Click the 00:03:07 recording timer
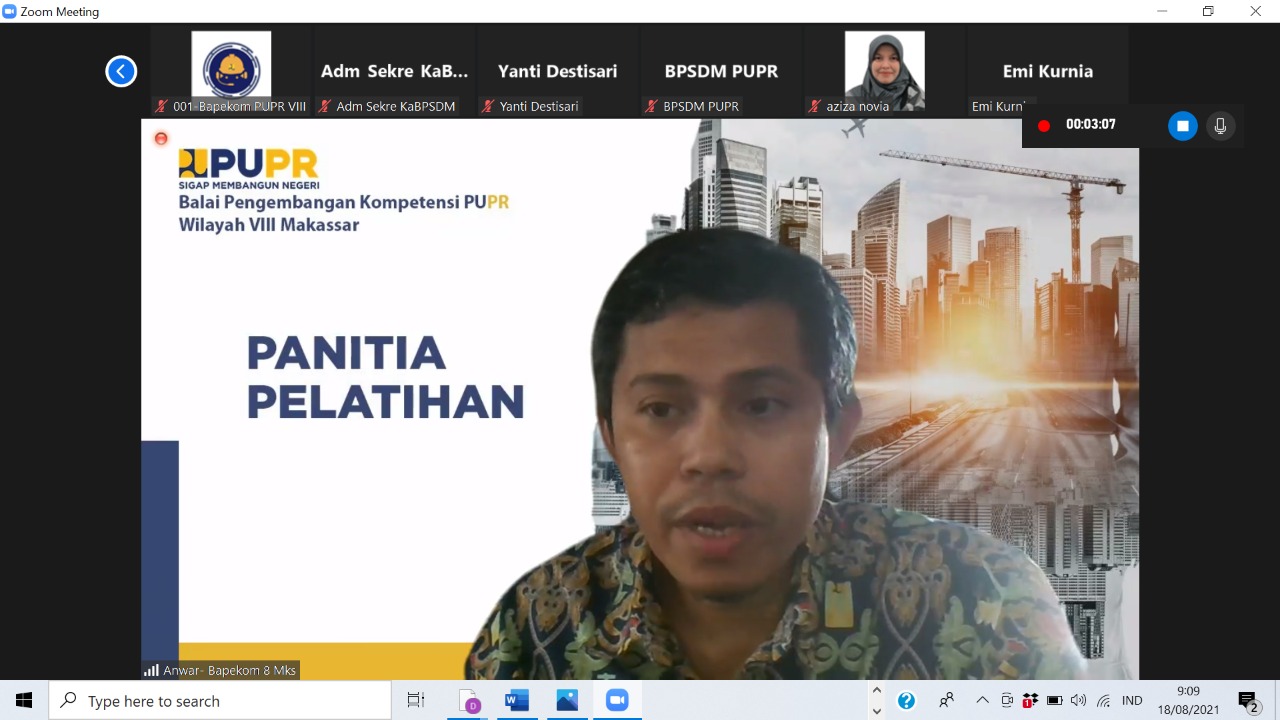This screenshot has height=720, width=1280. tap(1090, 125)
